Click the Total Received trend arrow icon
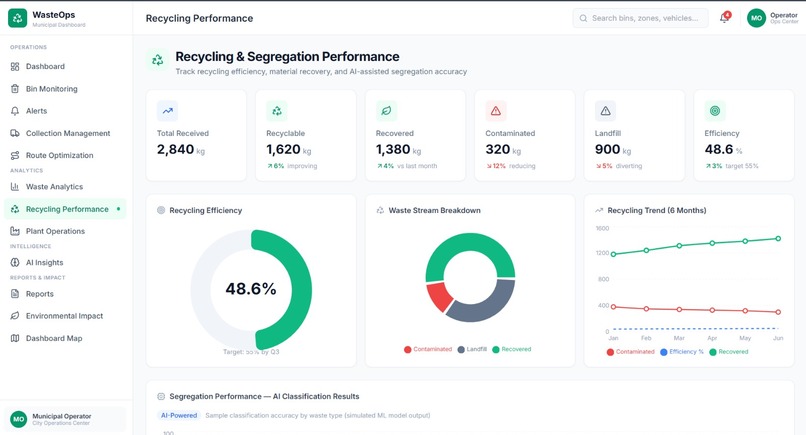 168,111
